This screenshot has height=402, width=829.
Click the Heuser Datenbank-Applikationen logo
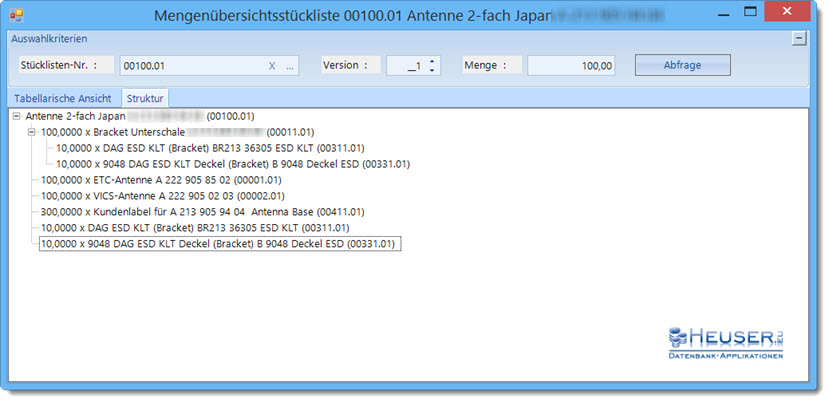(726, 341)
